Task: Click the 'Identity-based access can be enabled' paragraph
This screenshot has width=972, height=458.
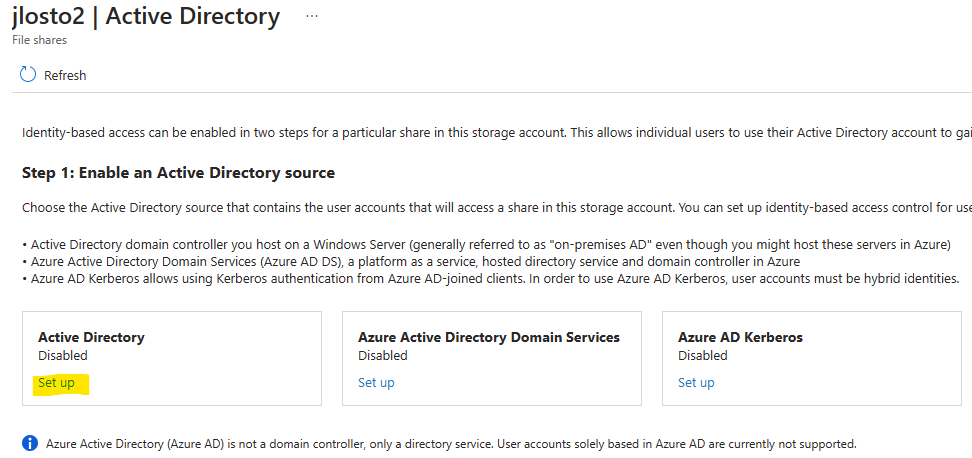Action: tap(497, 133)
